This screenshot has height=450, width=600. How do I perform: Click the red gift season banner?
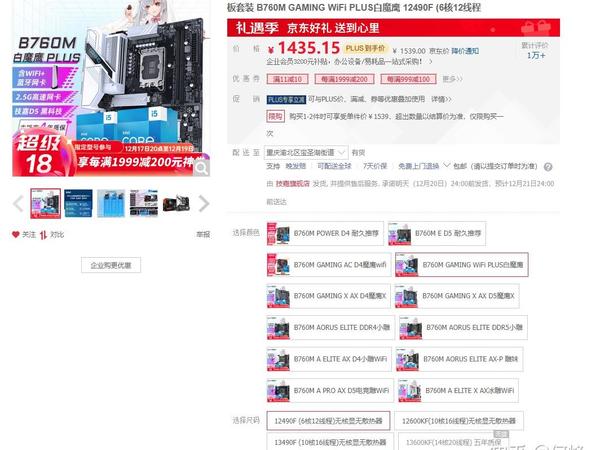393,28
